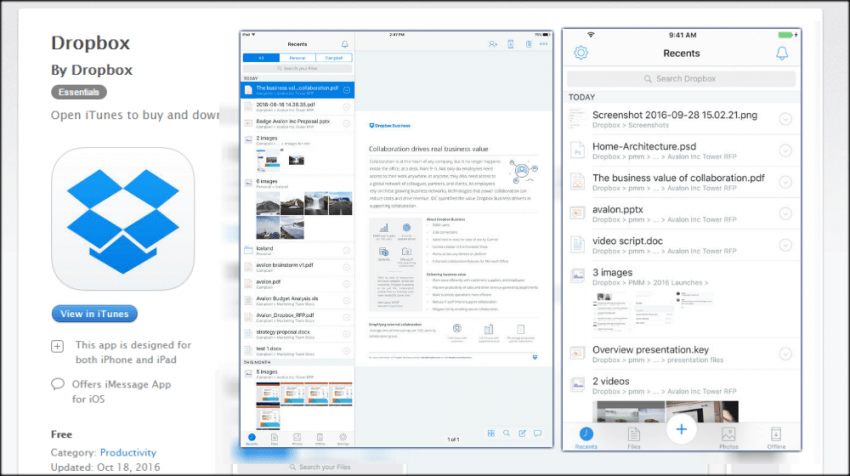The width and height of the screenshot is (850, 476).
Task: Click the trash delete icon in iPad toolbar
Action: (528, 44)
